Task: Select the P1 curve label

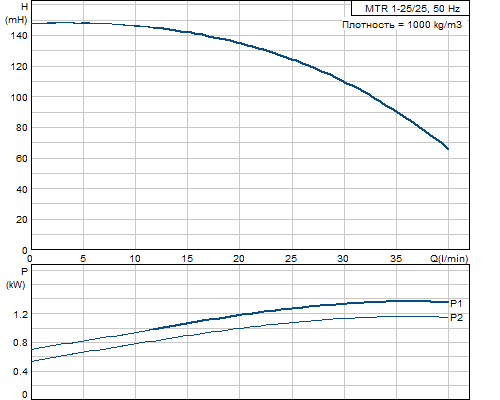Action: coord(456,303)
